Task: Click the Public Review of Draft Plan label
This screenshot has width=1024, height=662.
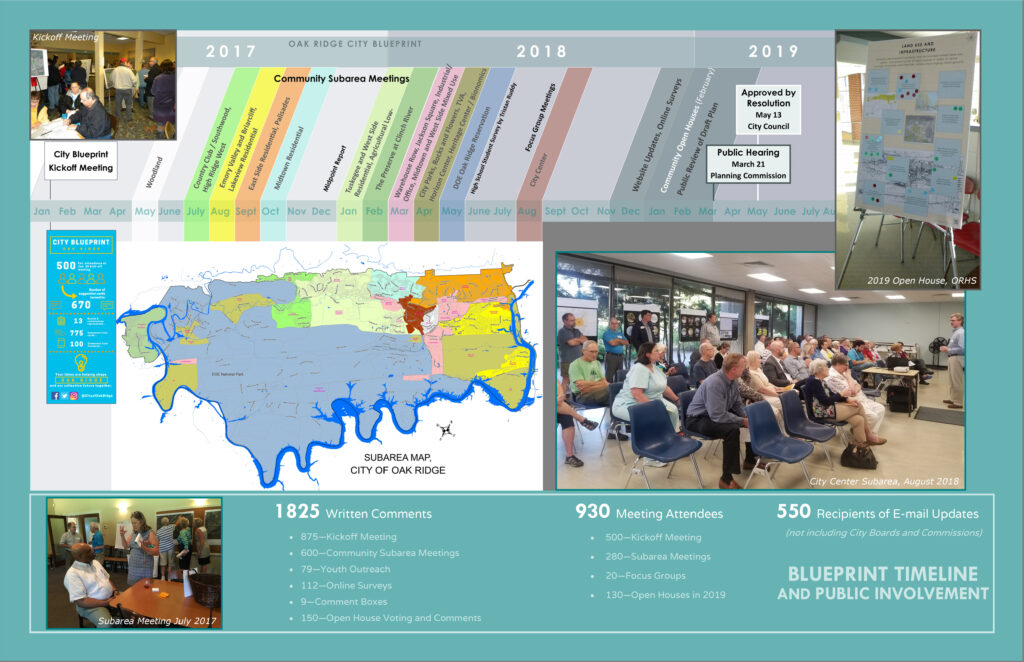Action: pyautogui.click(x=697, y=148)
